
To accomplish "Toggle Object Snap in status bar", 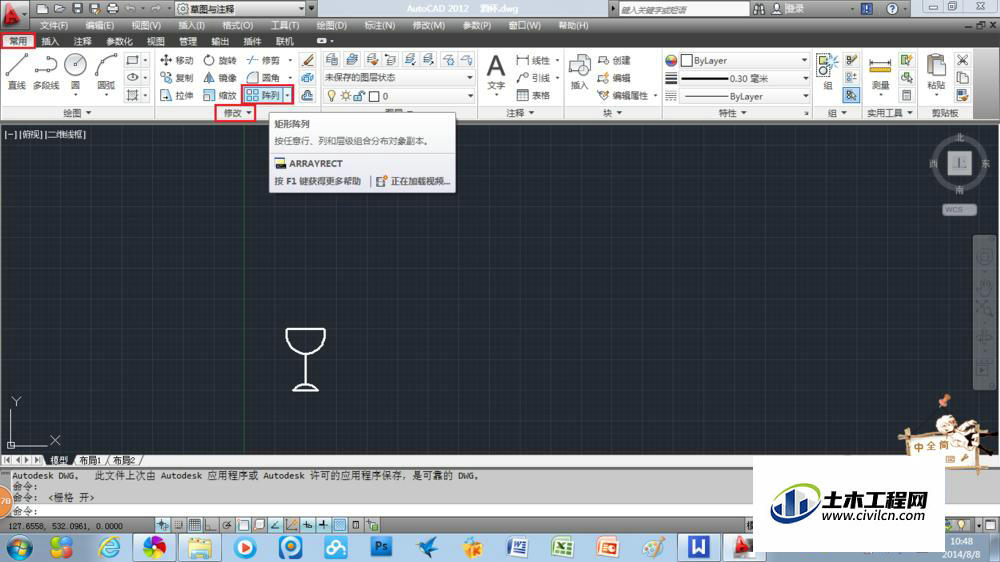I will [x=243, y=525].
